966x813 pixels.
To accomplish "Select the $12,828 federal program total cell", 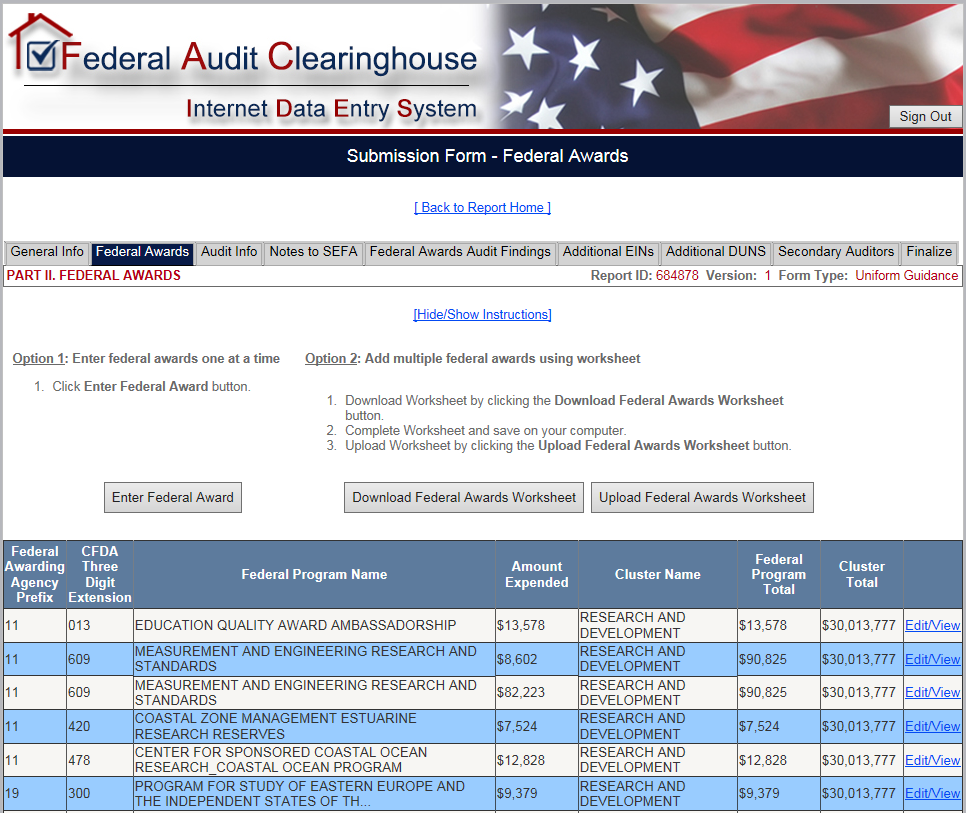I will pos(779,761).
